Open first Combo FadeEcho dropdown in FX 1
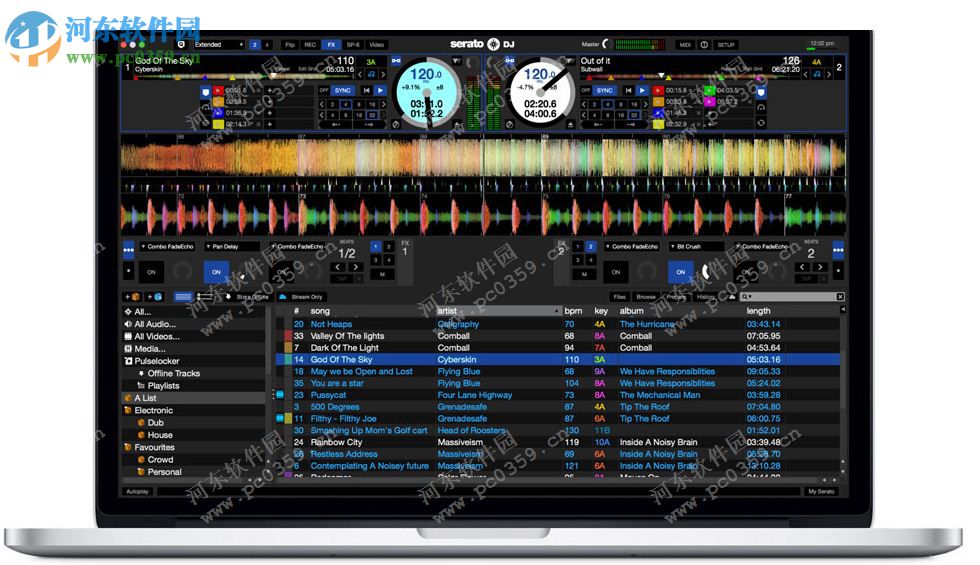The height and width of the screenshot is (565, 980). point(168,247)
